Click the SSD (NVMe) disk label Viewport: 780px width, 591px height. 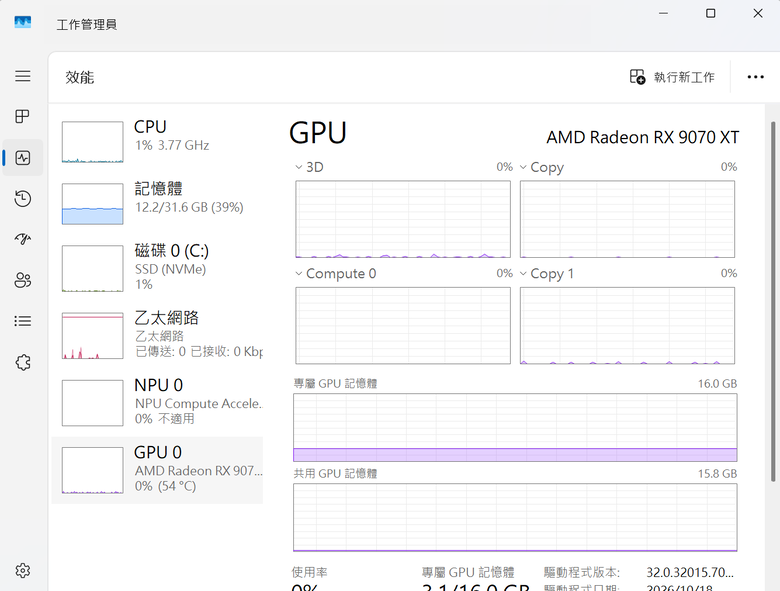click(170, 269)
